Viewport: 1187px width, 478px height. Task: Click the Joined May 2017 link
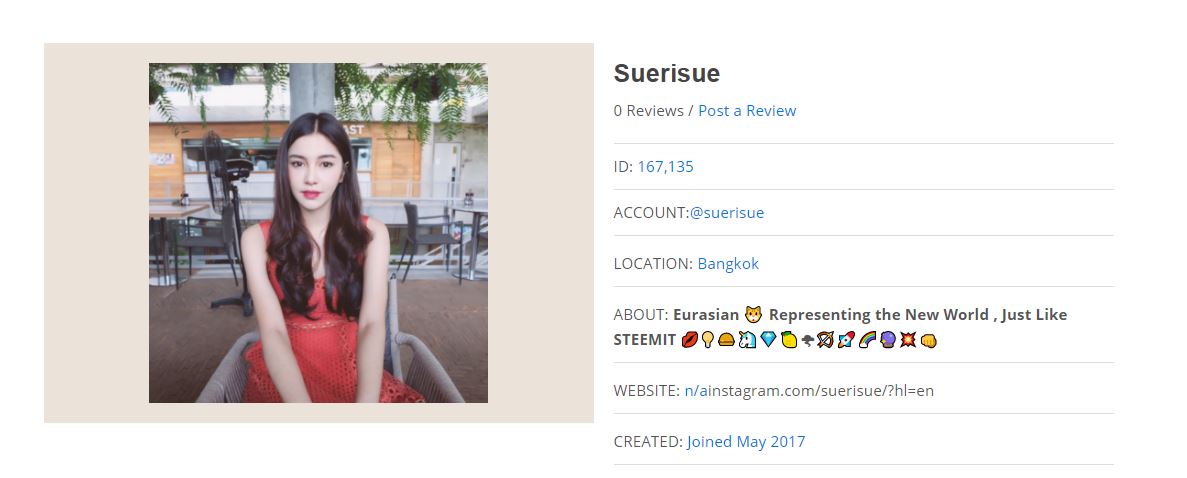pos(746,442)
